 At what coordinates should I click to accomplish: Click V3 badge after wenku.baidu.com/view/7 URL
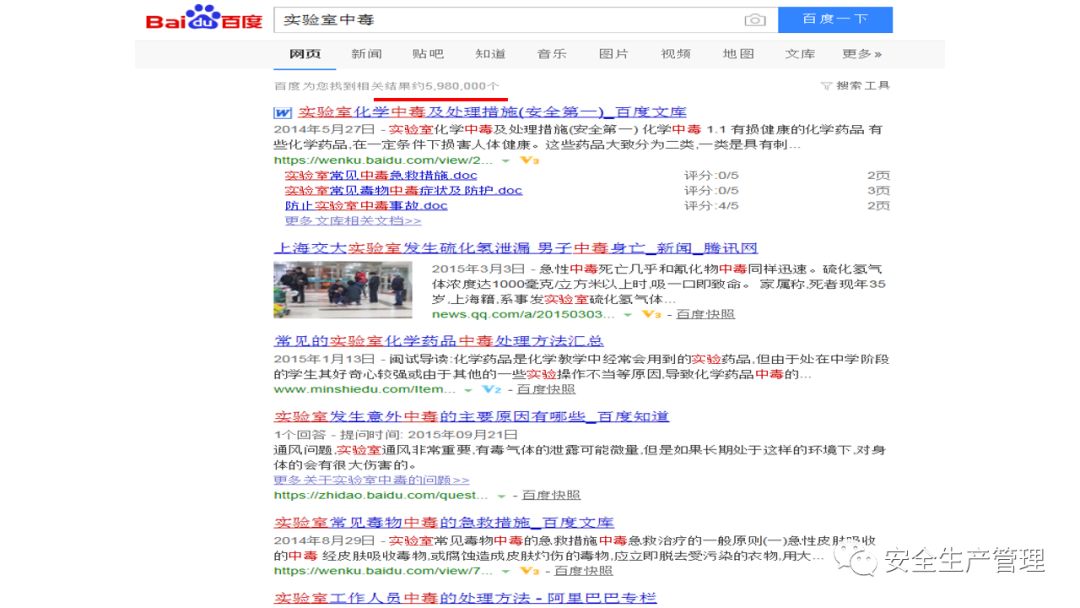pyautogui.click(x=529, y=571)
